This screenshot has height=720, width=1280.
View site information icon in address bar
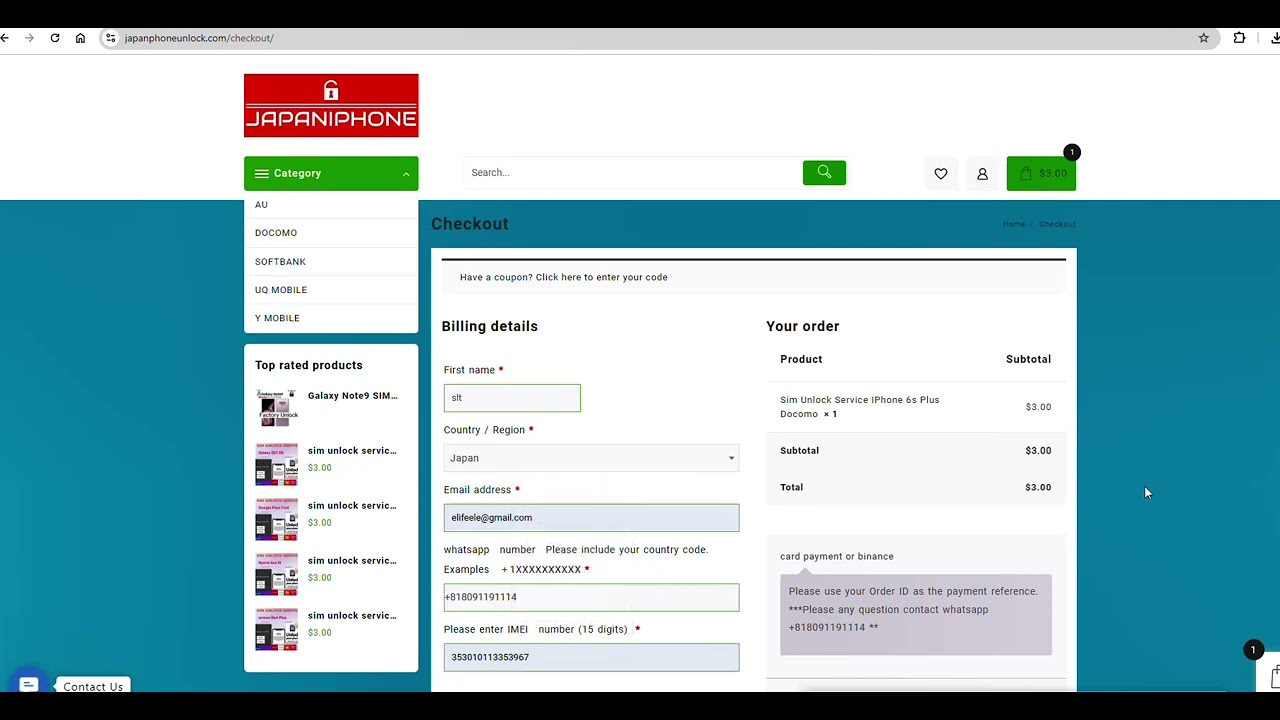[111, 38]
